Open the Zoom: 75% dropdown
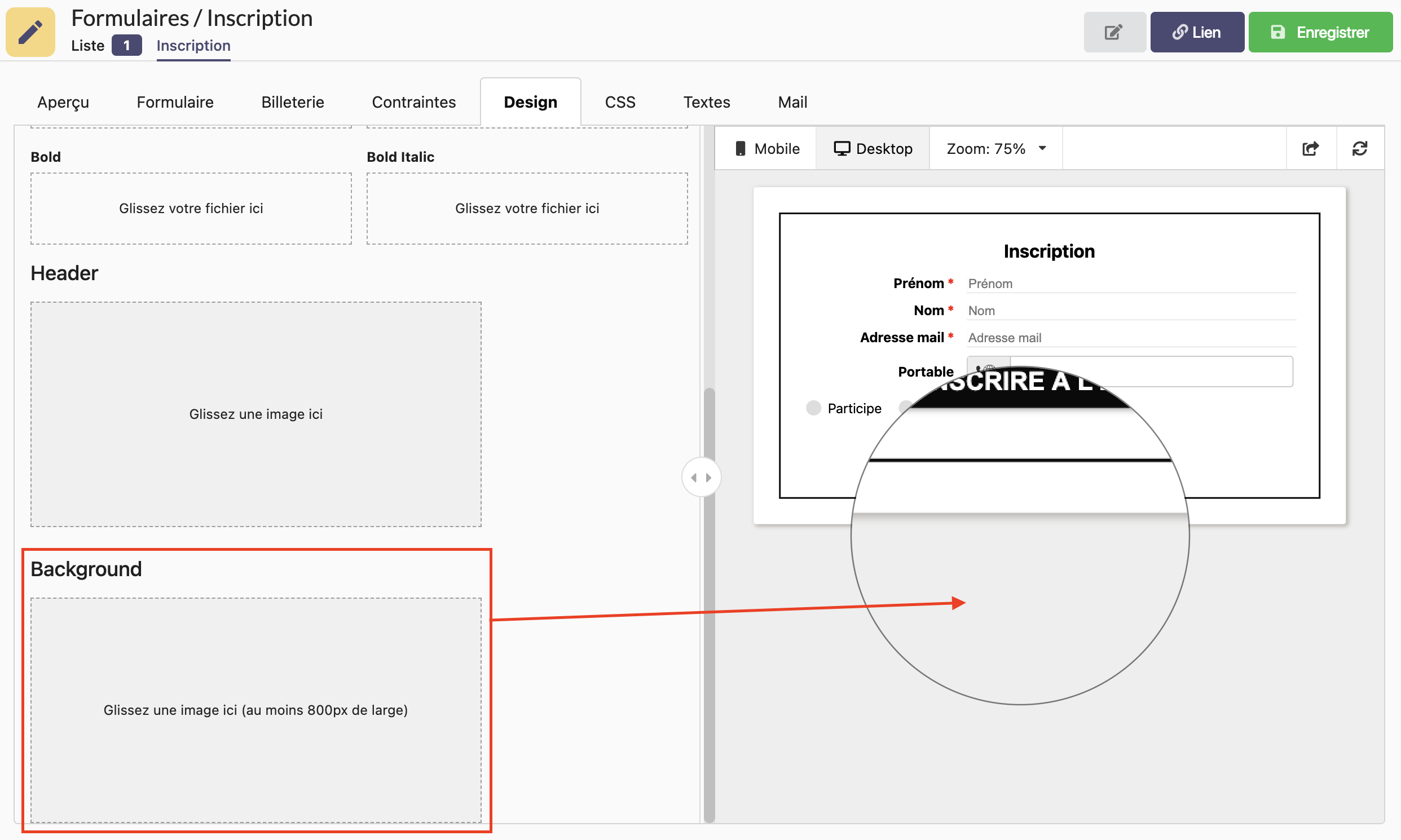The image size is (1401, 840). (x=995, y=149)
